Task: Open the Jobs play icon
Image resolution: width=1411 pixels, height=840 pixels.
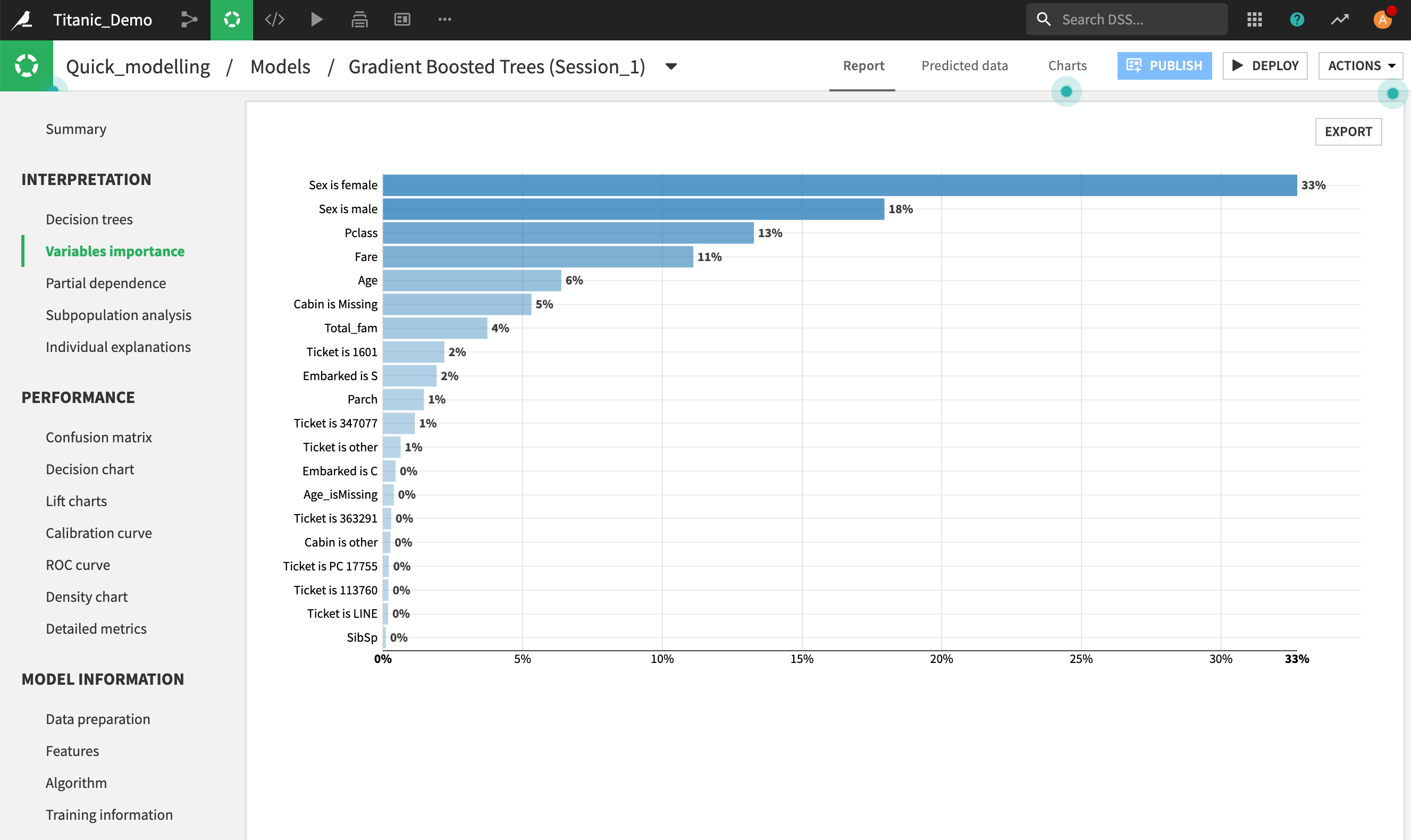Action: (x=317, y=20)
